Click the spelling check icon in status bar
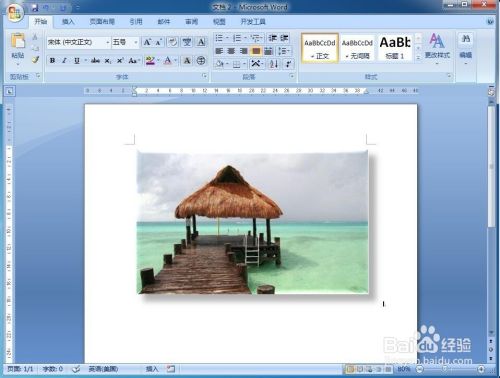The width and height of the screenshot is (500, 378). click(76, 369)
